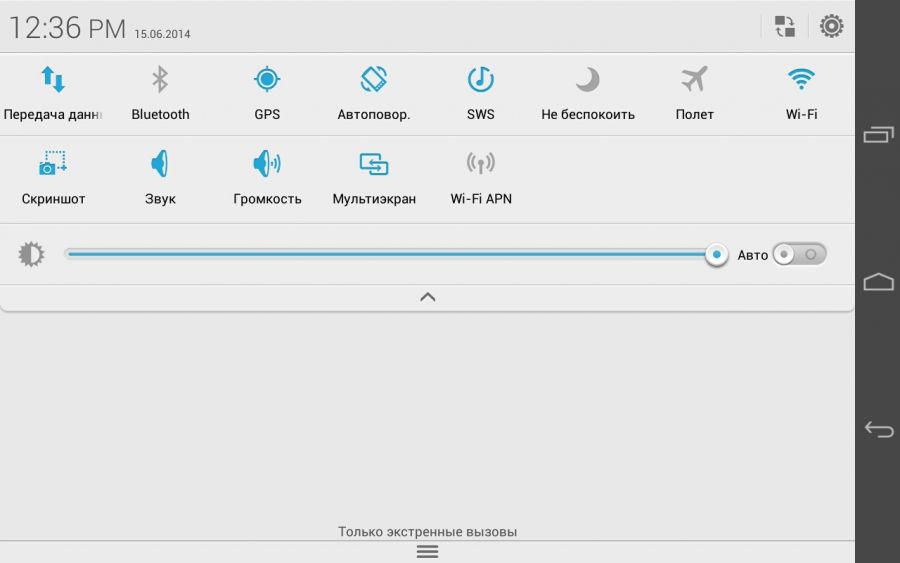Tap the Wi-Fi APN hotspot icon
Screen dimensions: 900x563
coord(481,165)
